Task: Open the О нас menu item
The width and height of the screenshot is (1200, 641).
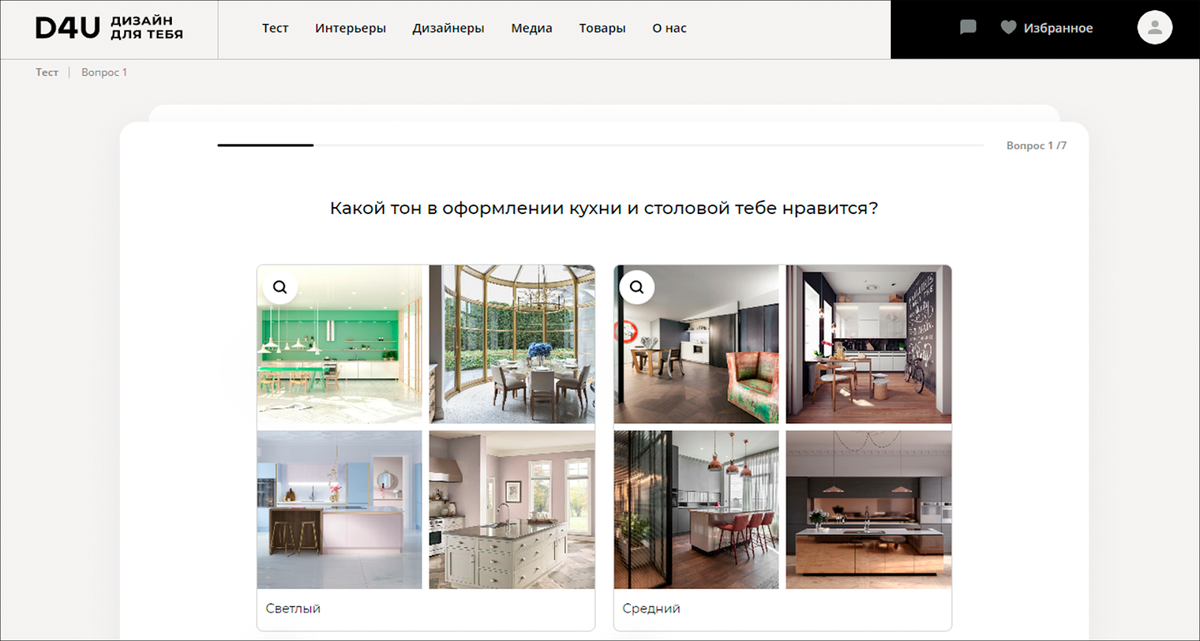Action: (669, 28)
